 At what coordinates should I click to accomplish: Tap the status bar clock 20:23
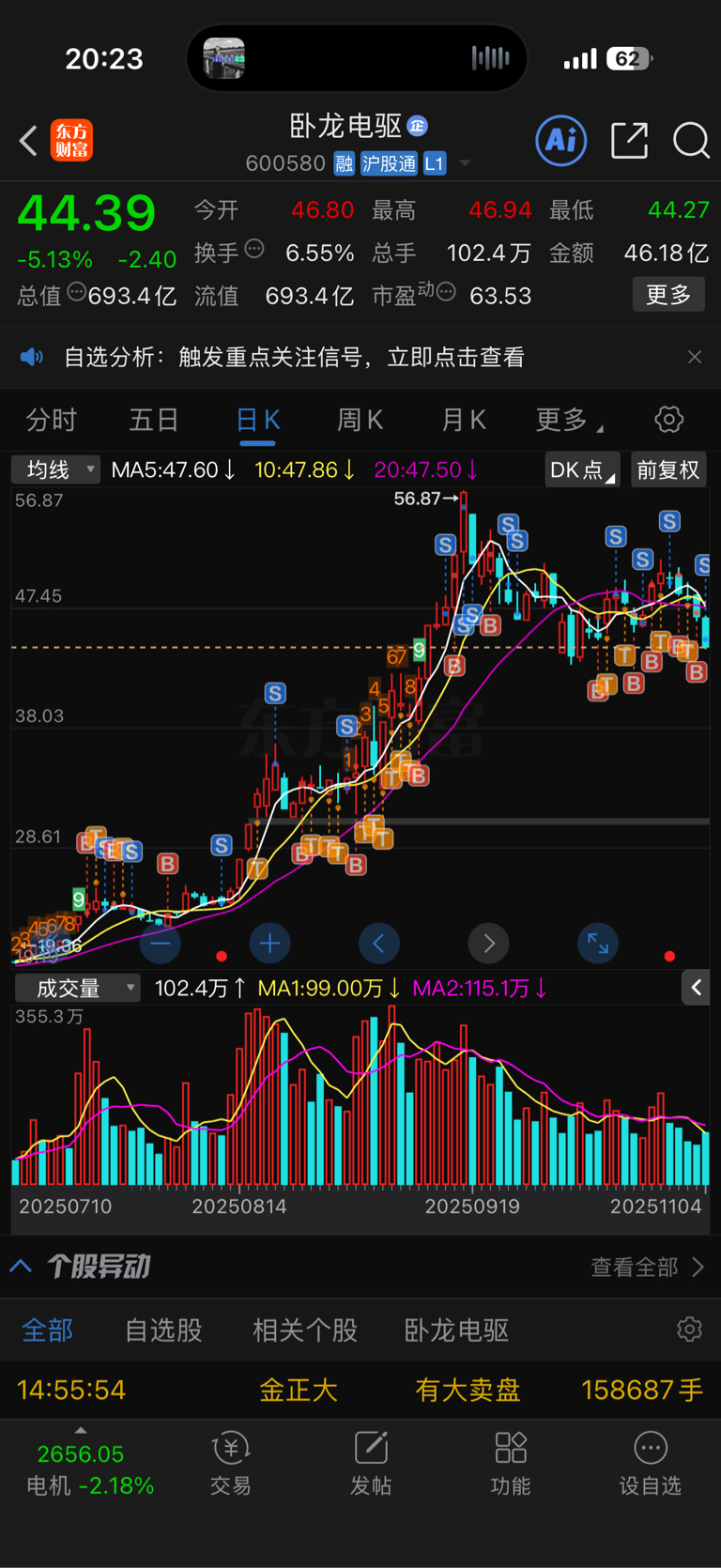coord(104,59)
